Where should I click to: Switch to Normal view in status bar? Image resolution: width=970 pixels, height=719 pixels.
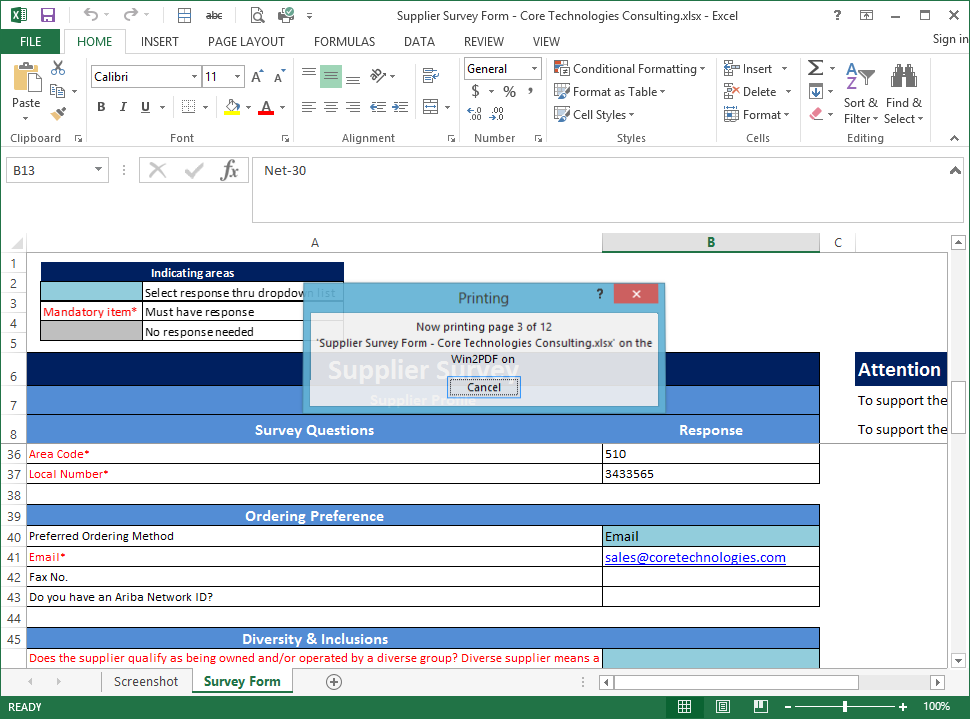tap(684, 707)
